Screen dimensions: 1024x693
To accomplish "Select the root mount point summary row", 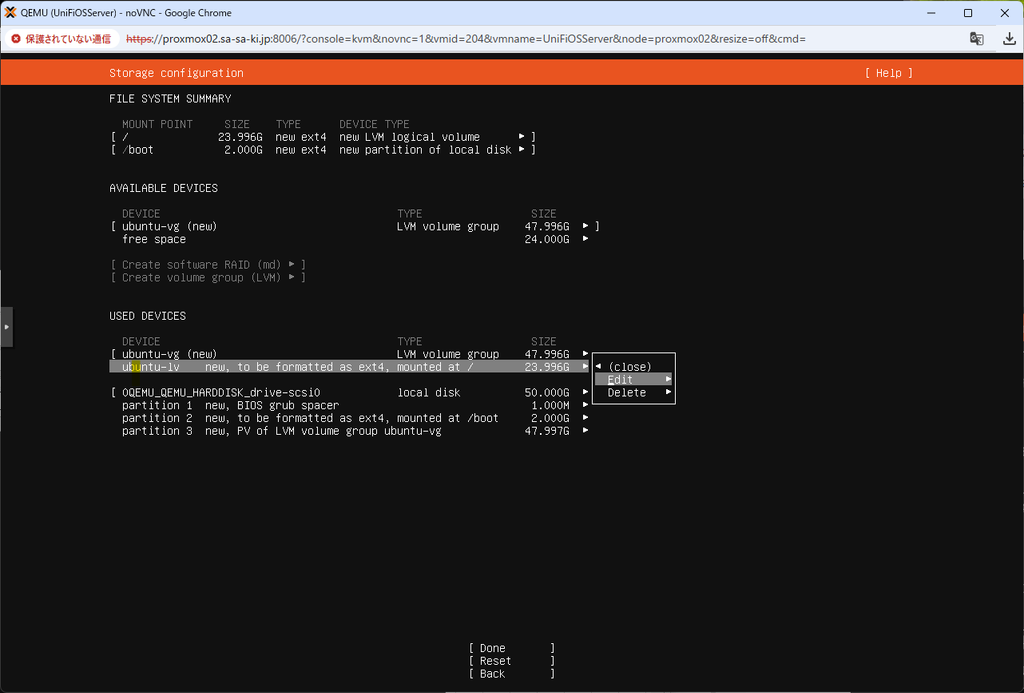I will 323,137.
